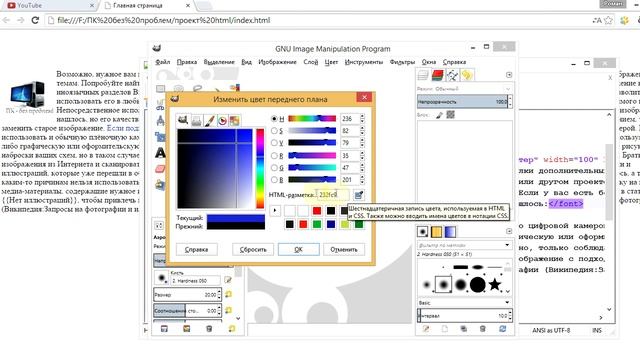Switch to the Channels tab in right dock
Image resolution: width=640 pixels, height=360 pixels.
438,75
